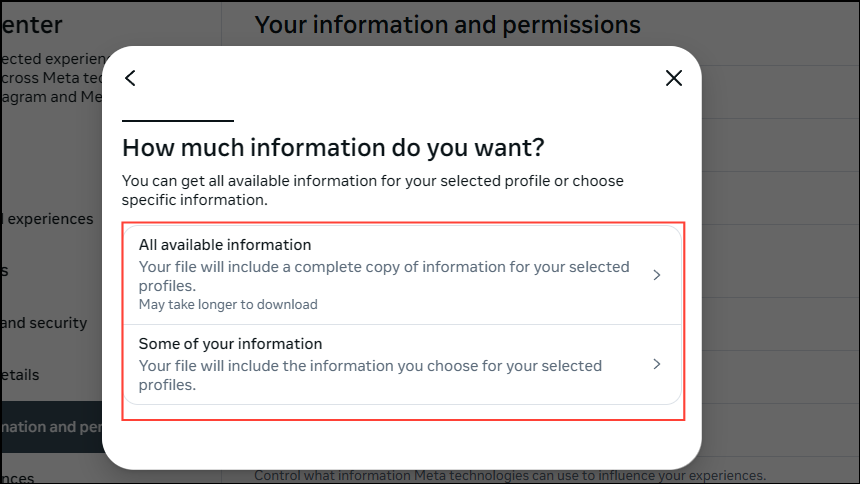Viewport: 860px width, 484px height.
Task: Click the "How much information do you want?" heading
Action: (333, 149)
